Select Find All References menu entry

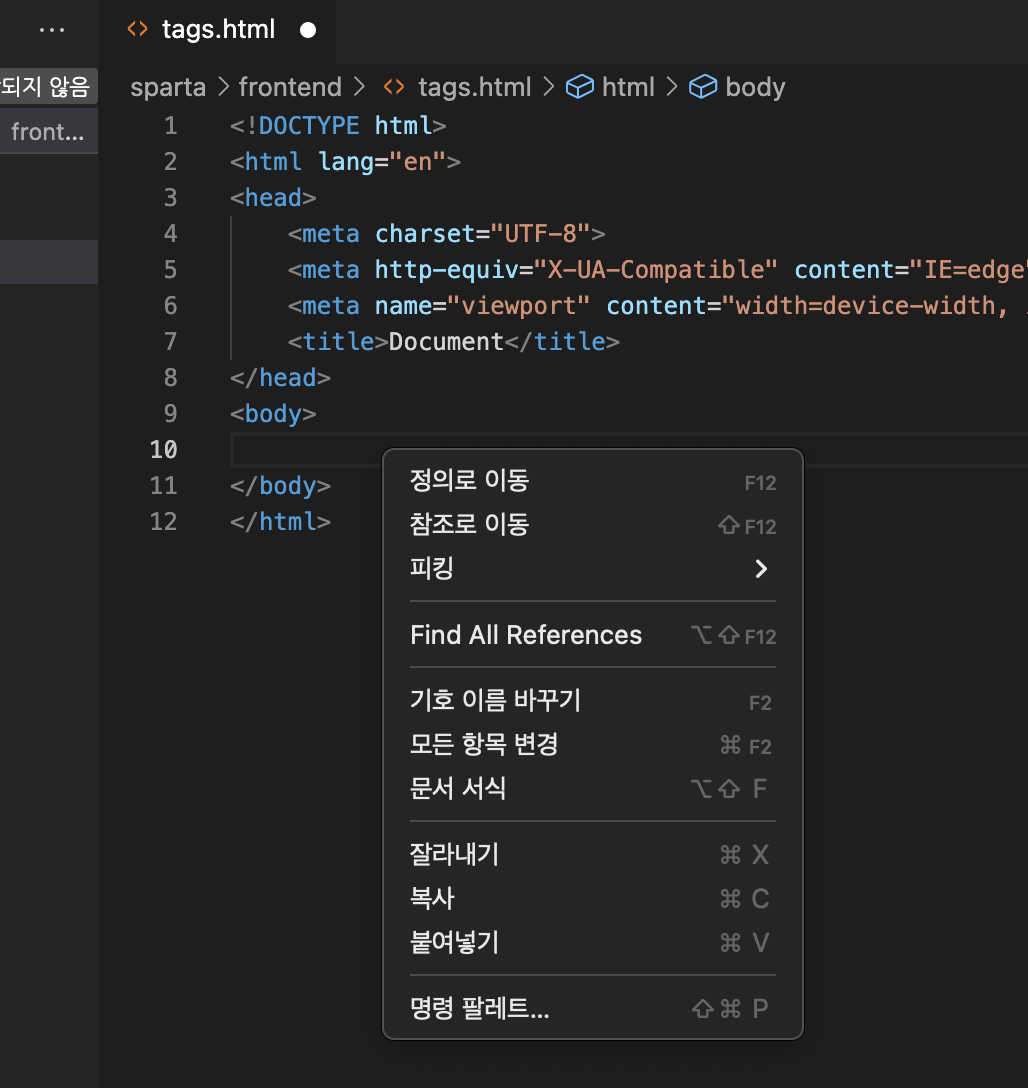click(x=592, y=635)
